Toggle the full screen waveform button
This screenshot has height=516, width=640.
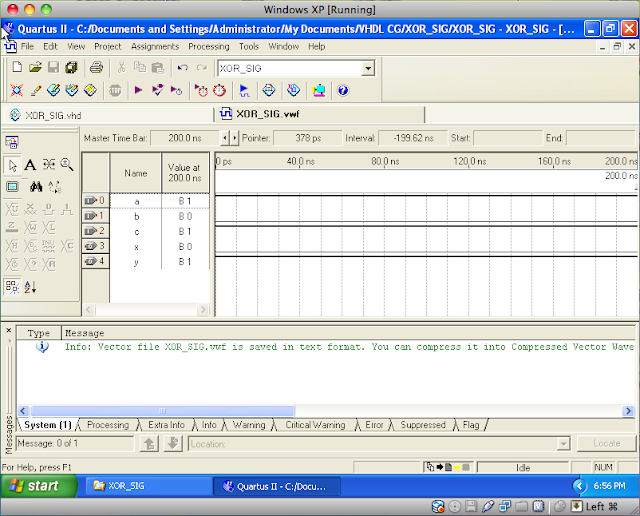click(12, 187)
